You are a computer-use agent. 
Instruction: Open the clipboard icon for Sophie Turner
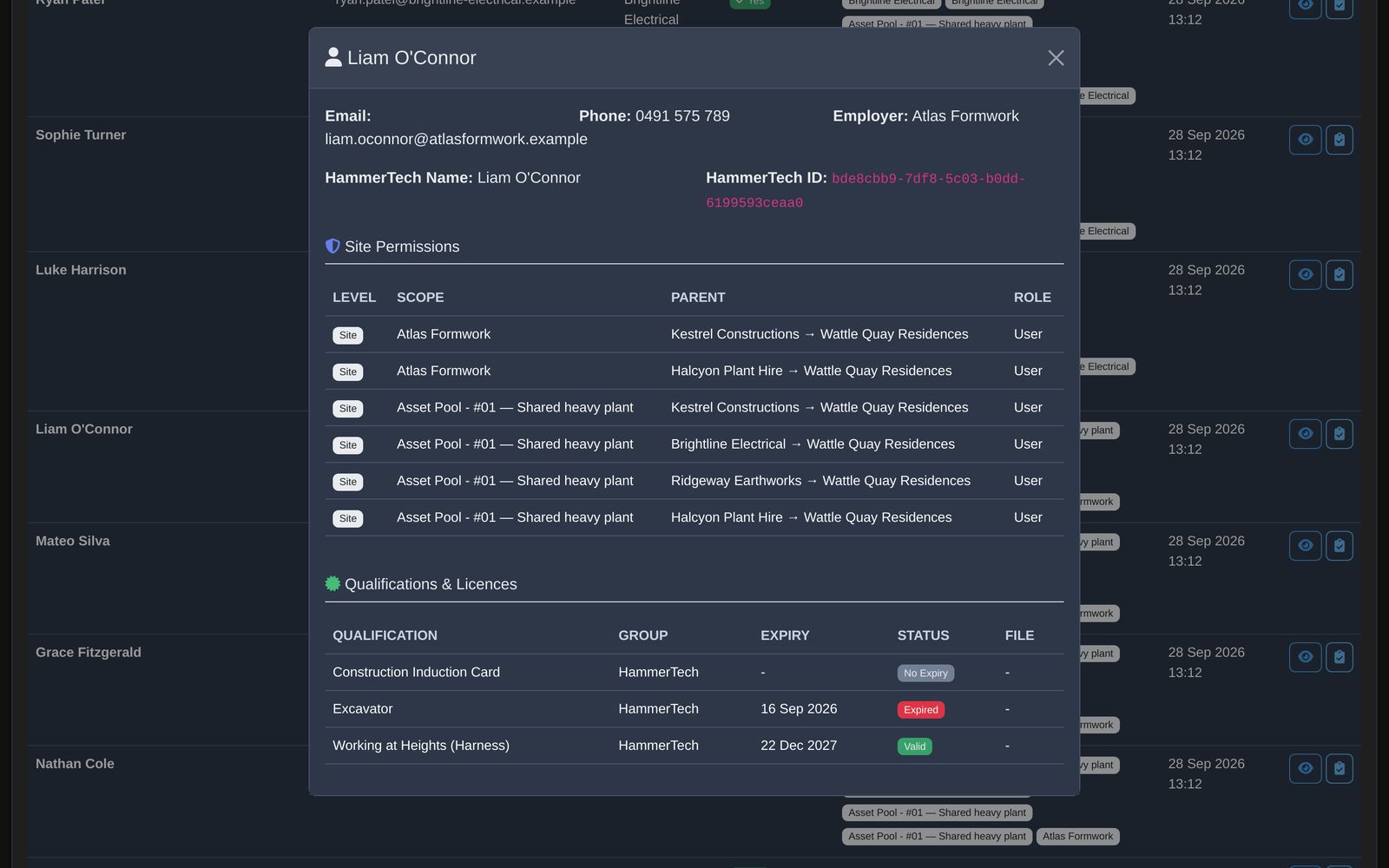(1340, 140)
